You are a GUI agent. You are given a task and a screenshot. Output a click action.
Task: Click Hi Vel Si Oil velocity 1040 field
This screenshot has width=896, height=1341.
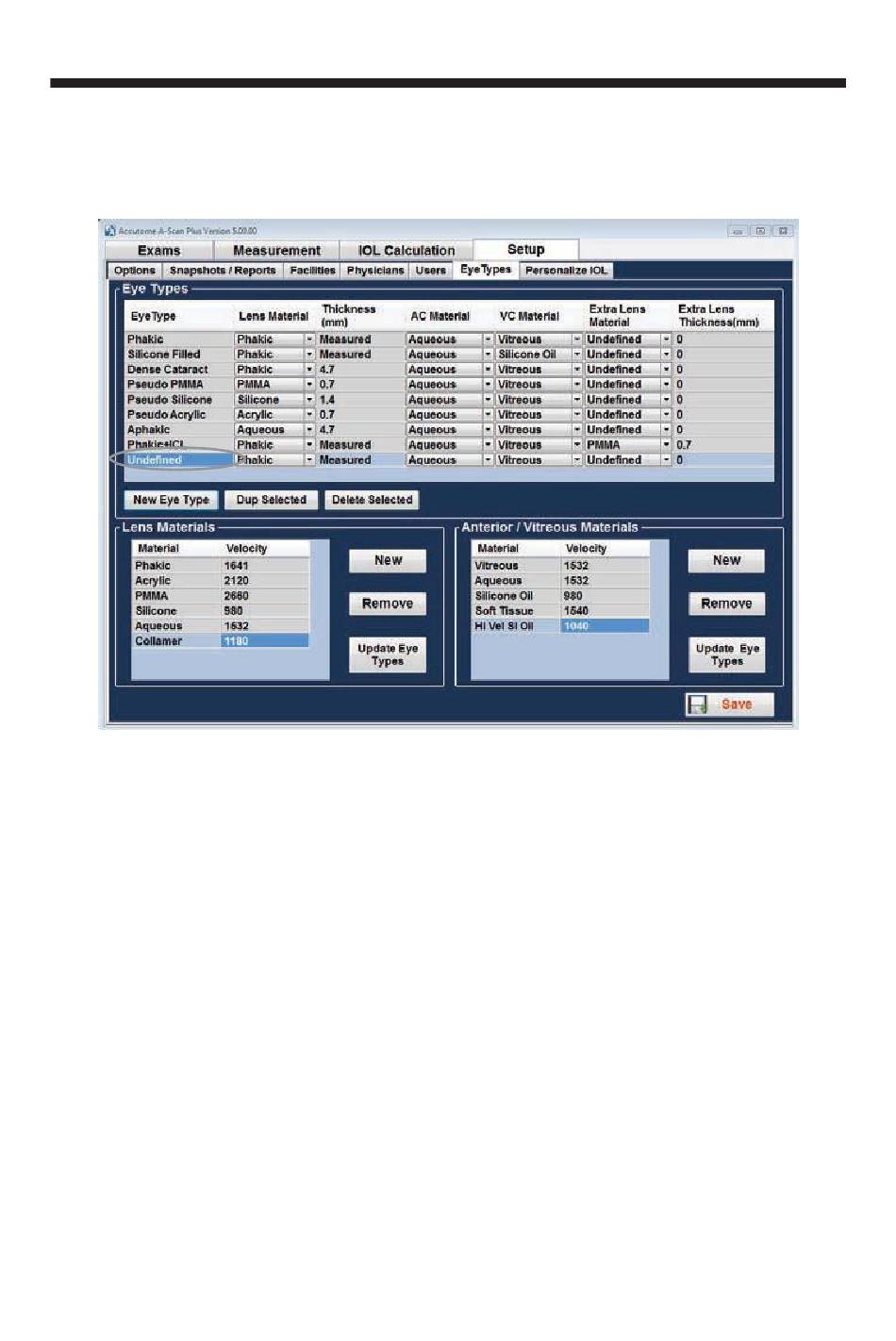(x=605, y=626)
